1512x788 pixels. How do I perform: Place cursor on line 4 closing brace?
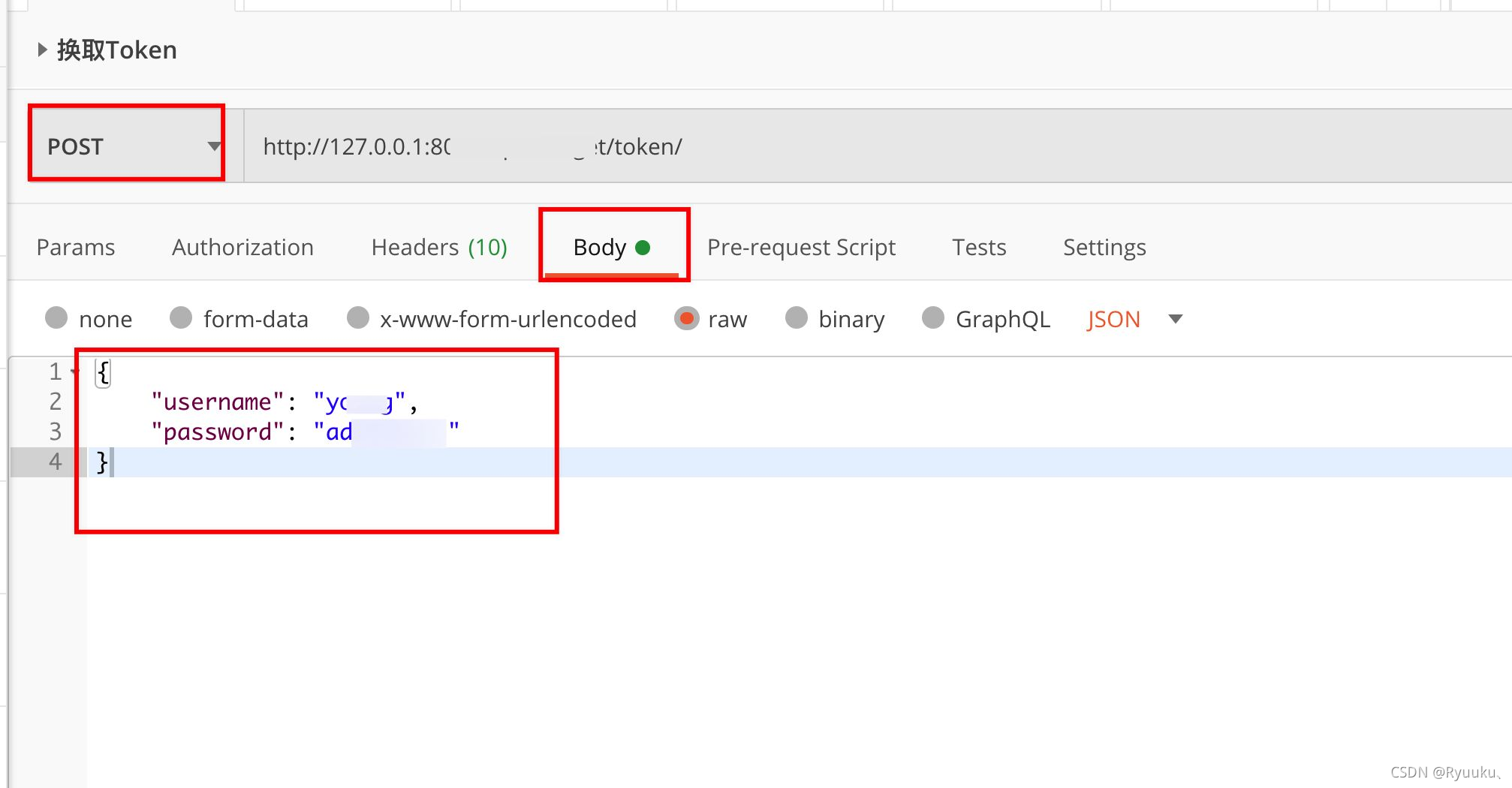click(103, 462)
